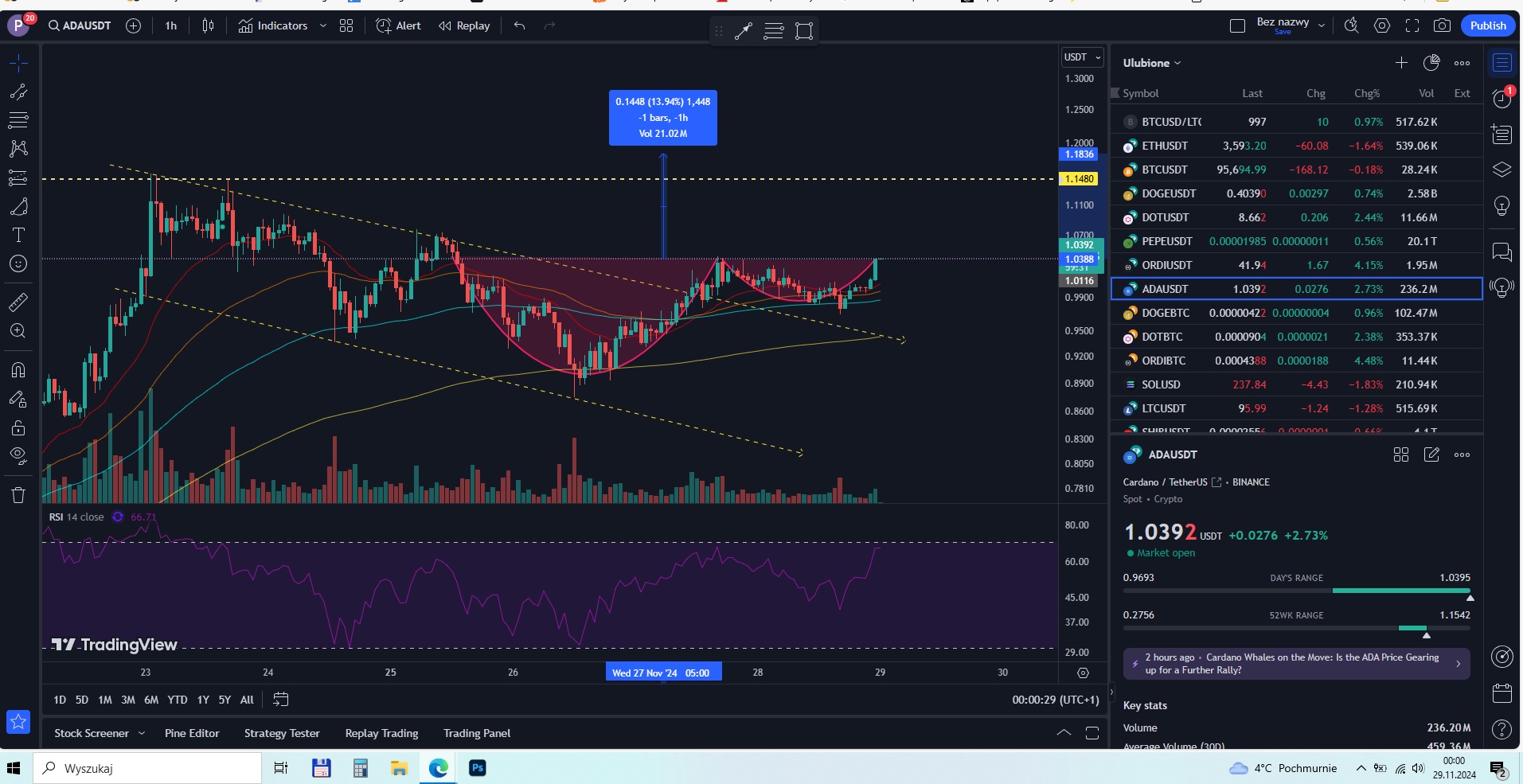Redo the last chart action
Screen dimensions: 1523x784
[x=549, y=25]
